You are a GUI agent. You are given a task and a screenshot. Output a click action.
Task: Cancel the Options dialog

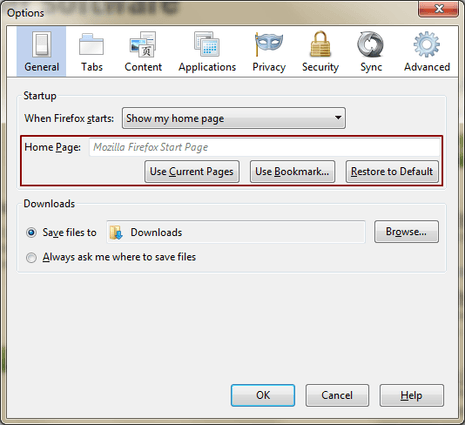coord(337,395)
